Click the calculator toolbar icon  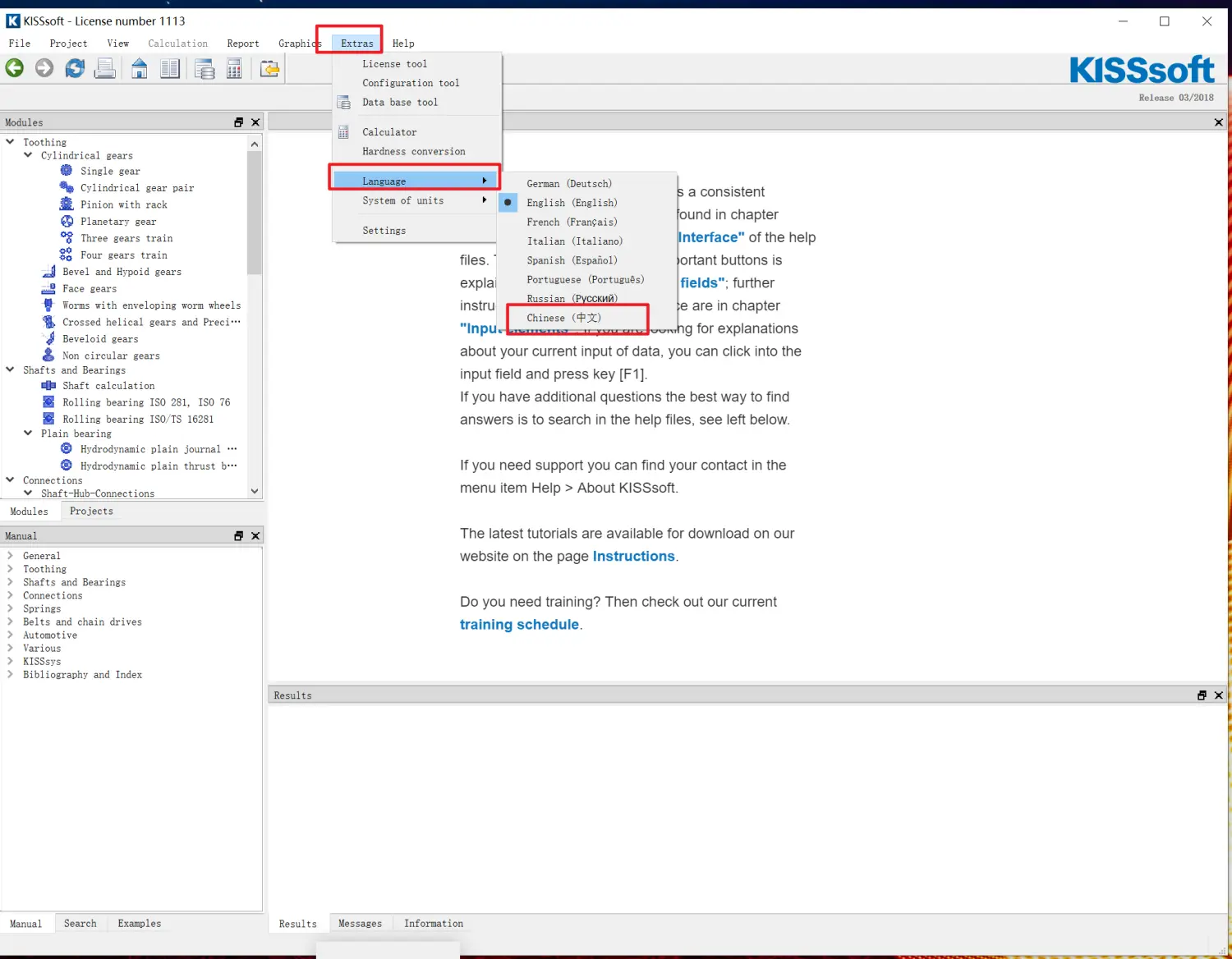pos(234,68)
